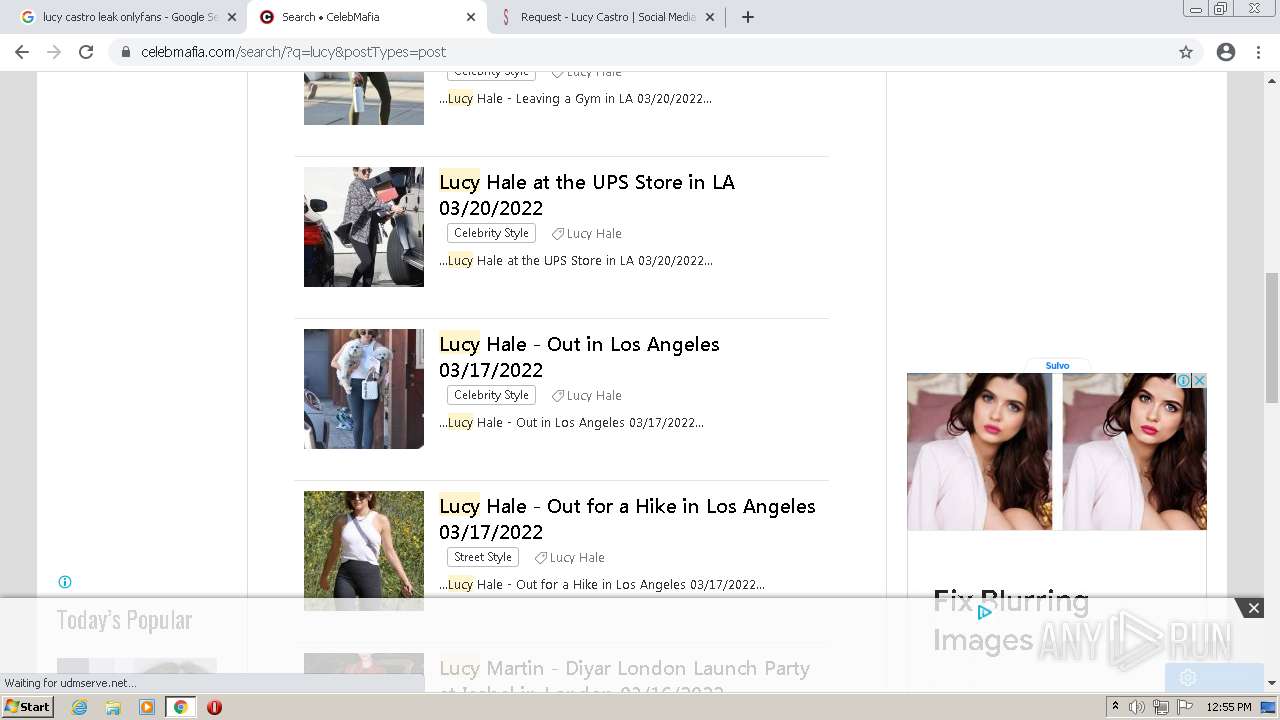
Task: Reload the current page
Action: click(86, 52)
